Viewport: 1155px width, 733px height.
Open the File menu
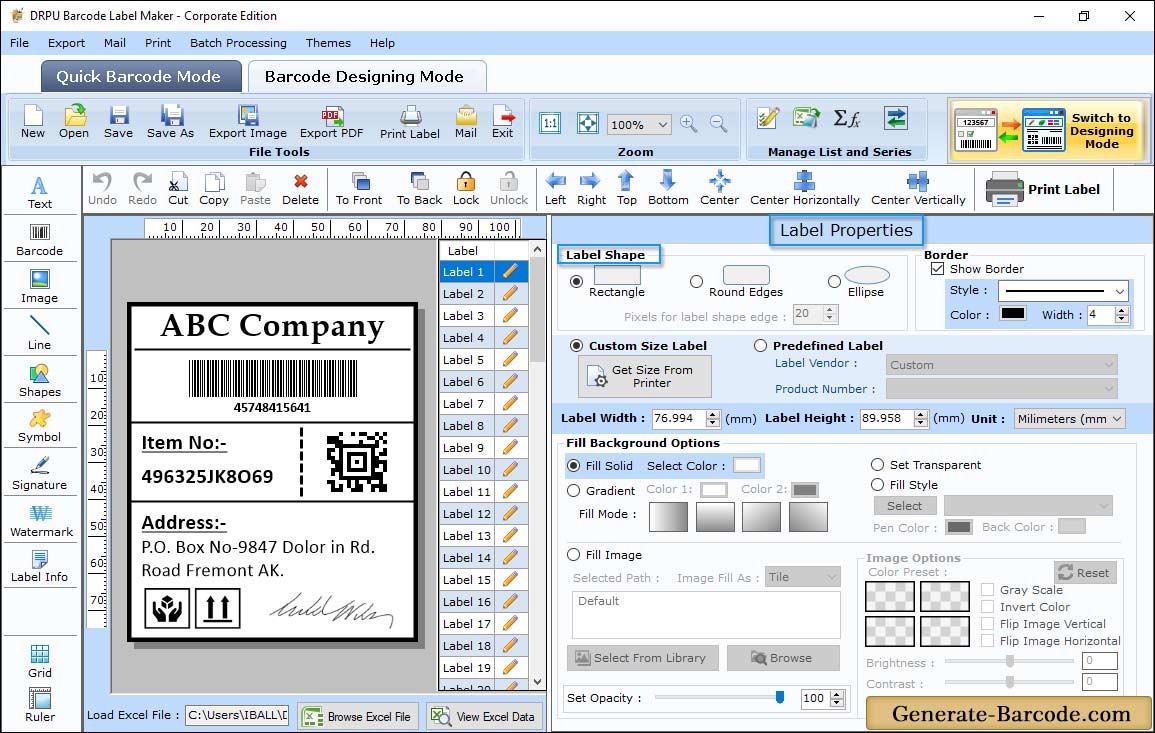tap(19, 43)
